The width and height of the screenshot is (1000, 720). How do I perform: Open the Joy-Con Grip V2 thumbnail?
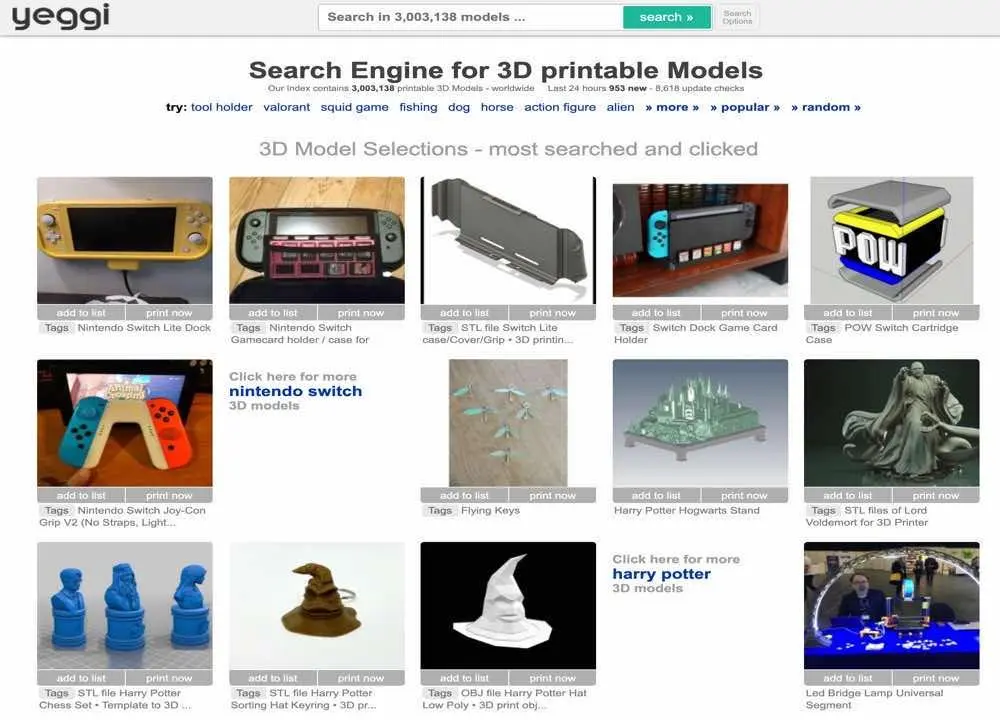tap(124, 423)
